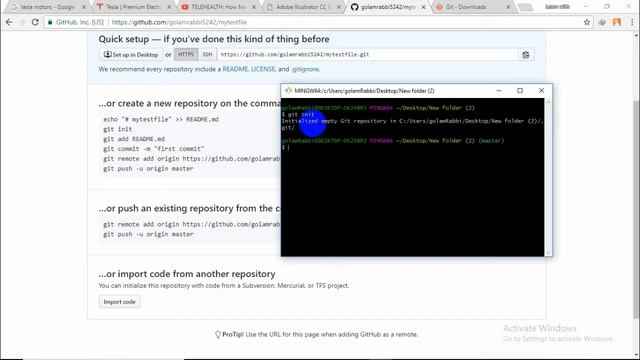Viewport: 640px width, 360px height.
Task: Reload the GitHub page
Action: coord(35,22)
